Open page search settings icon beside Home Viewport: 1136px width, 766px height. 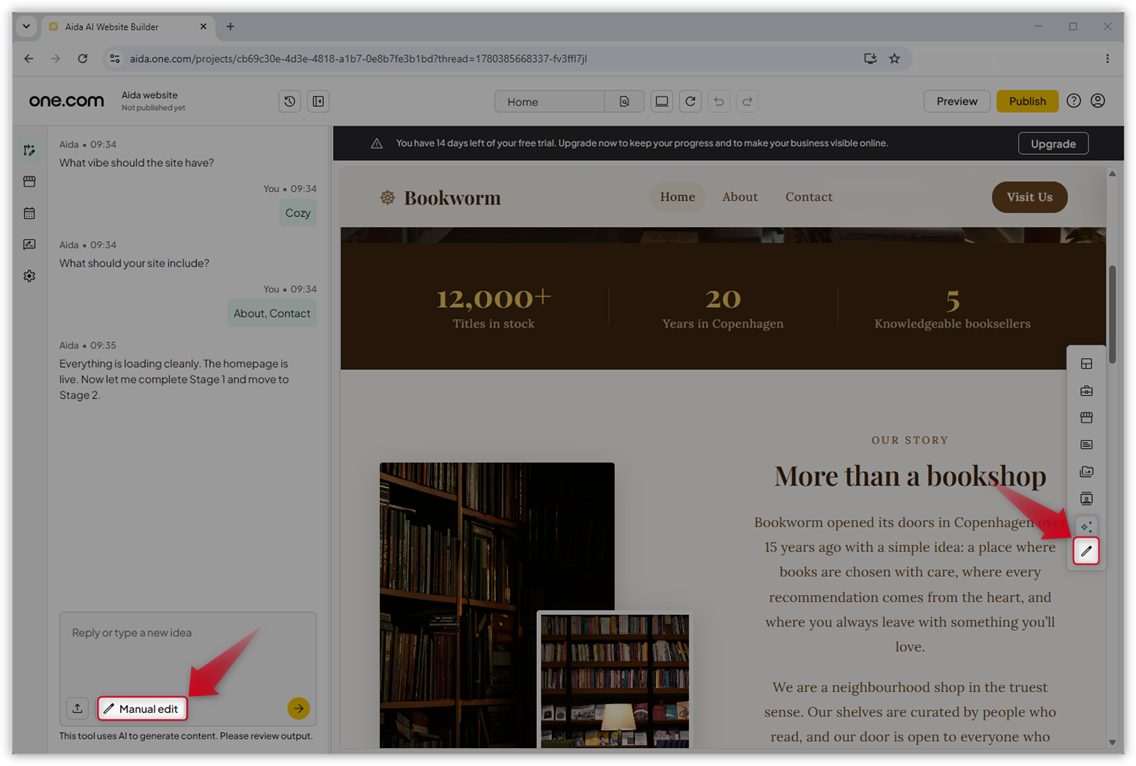coord(624,101)
